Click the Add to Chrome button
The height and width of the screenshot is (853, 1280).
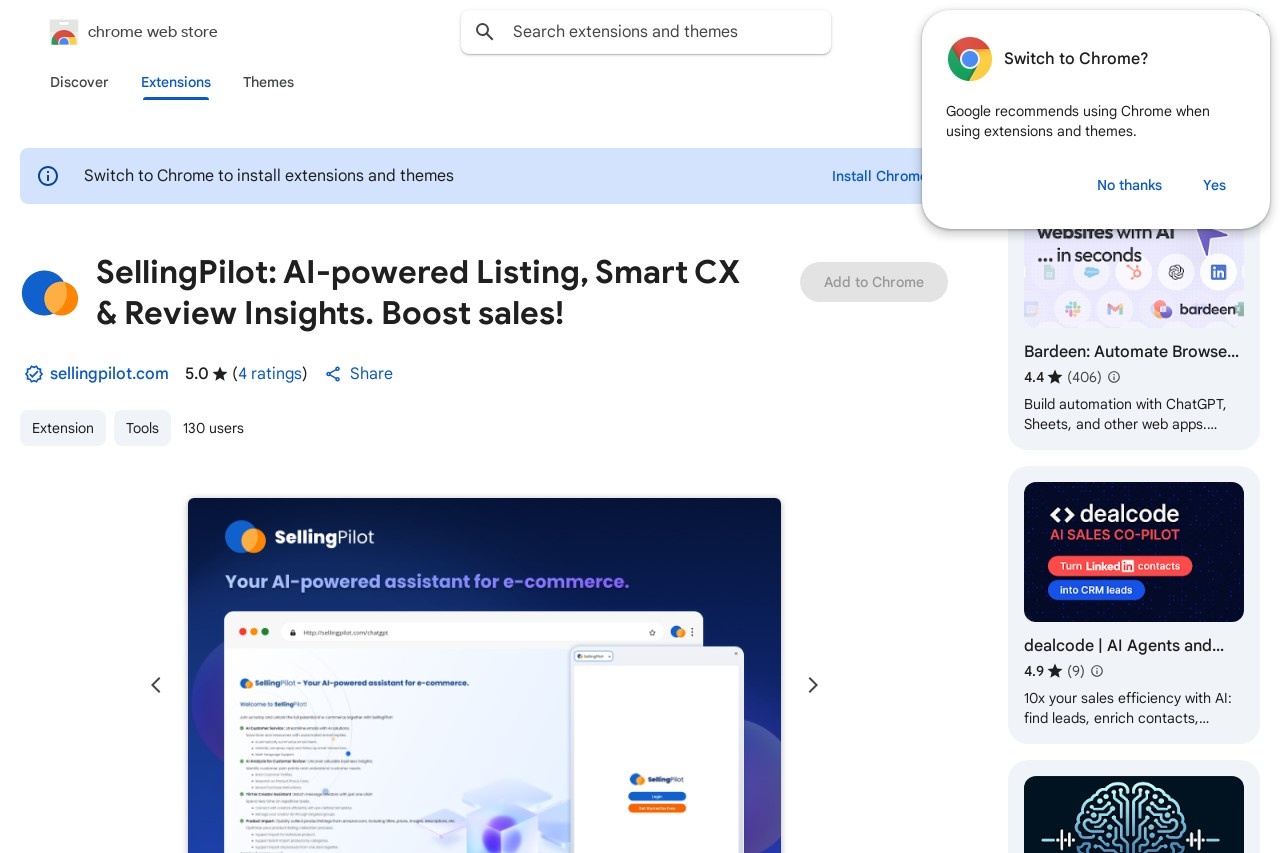[x=874, y=282]
